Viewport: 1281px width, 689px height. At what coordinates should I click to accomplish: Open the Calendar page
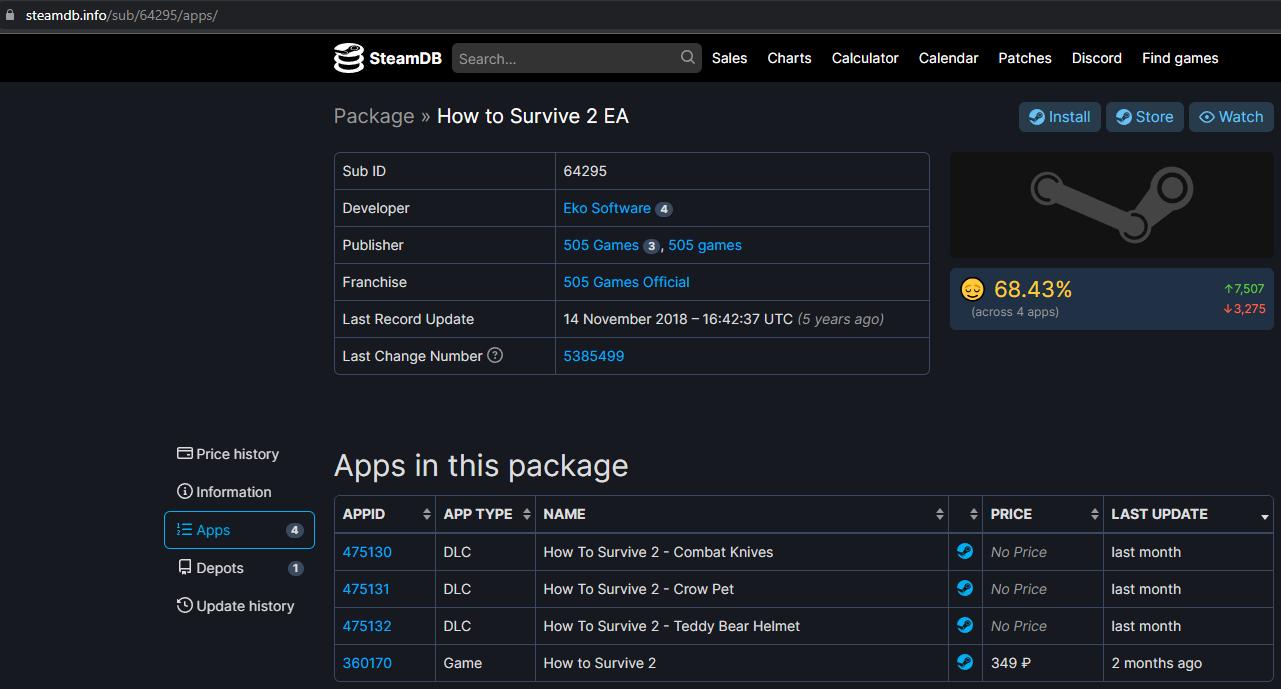coord(948,58)
